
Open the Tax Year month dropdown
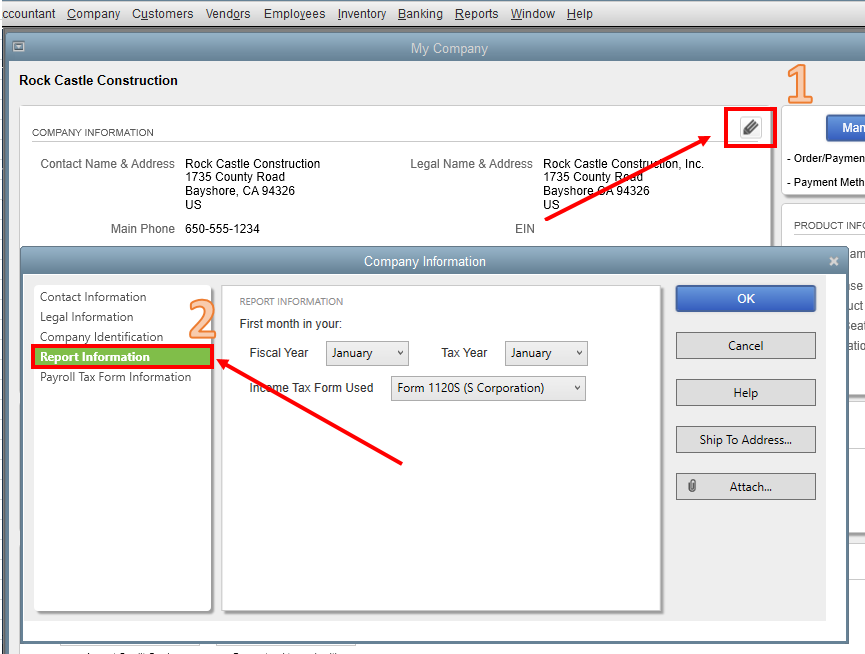(546, 353)
